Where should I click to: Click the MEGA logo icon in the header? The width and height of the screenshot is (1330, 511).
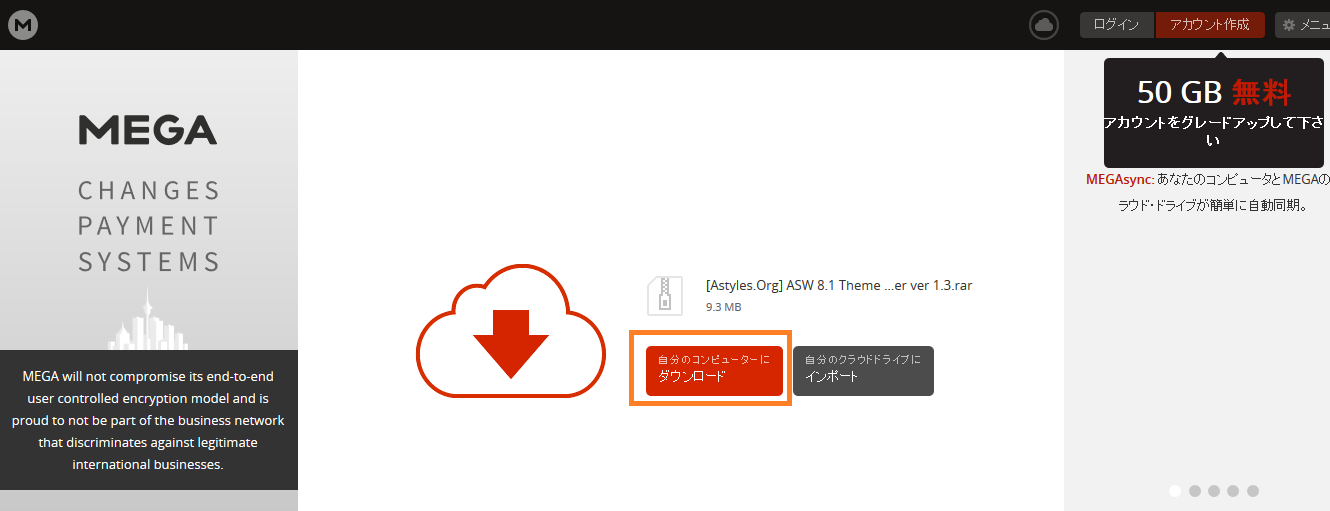pyautogui.click(x=23, y=24)
